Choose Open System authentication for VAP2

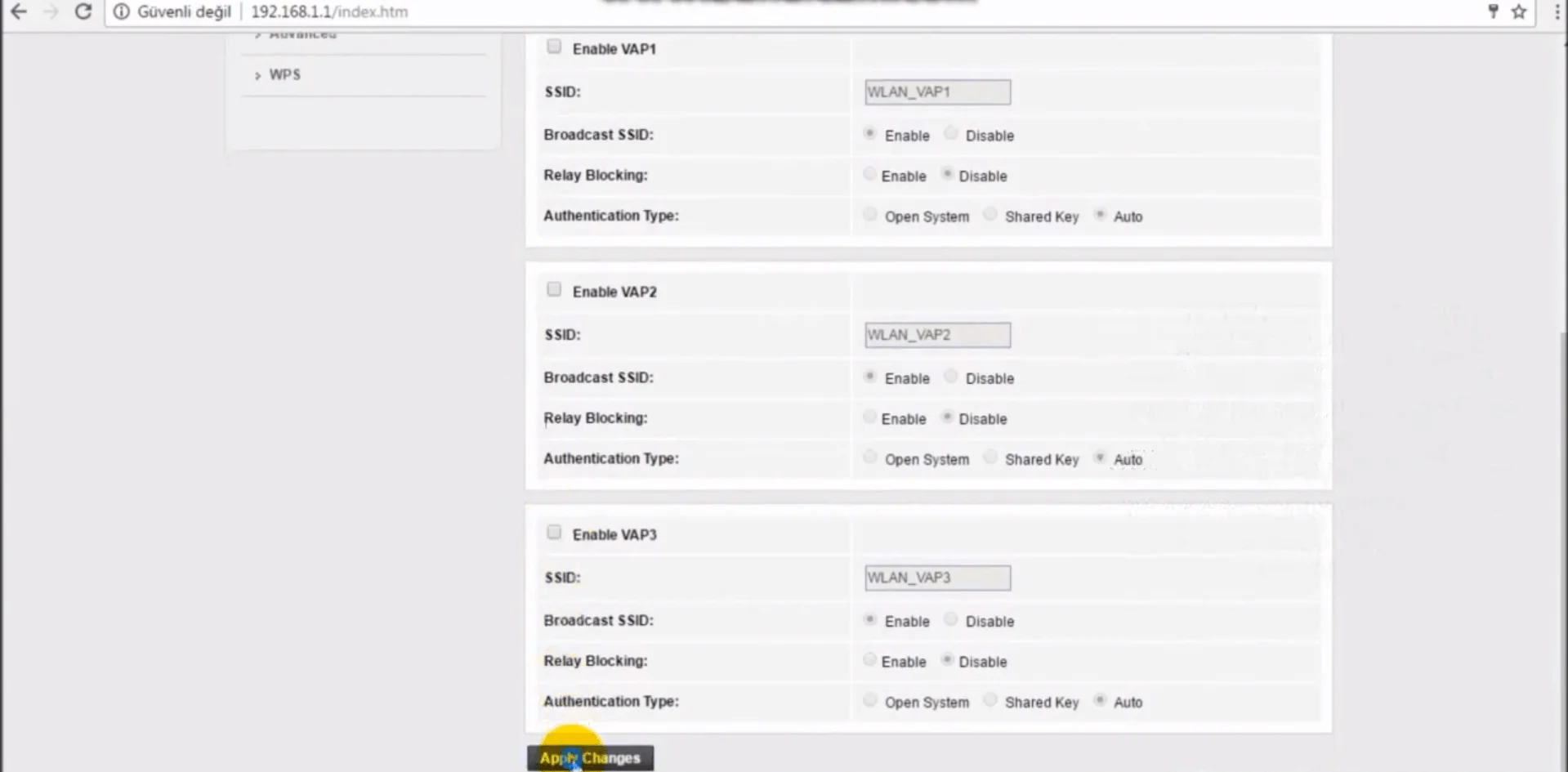tap(870, 457)
